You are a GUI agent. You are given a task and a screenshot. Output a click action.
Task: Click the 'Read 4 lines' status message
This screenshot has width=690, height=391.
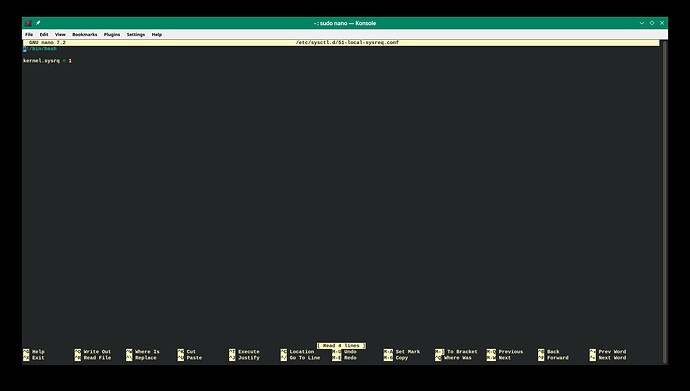[x=341, y=346]
